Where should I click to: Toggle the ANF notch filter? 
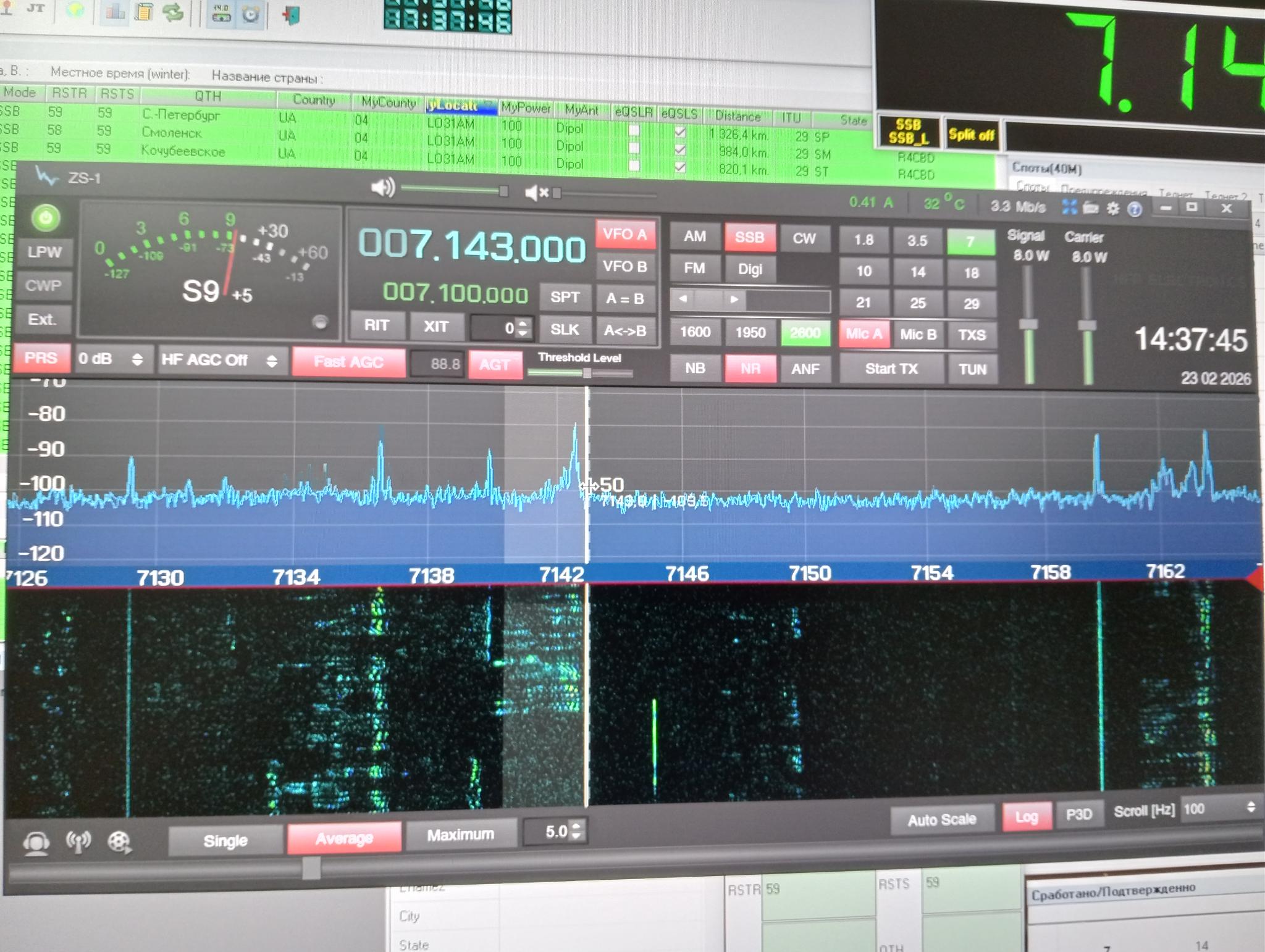coord(805,369)
